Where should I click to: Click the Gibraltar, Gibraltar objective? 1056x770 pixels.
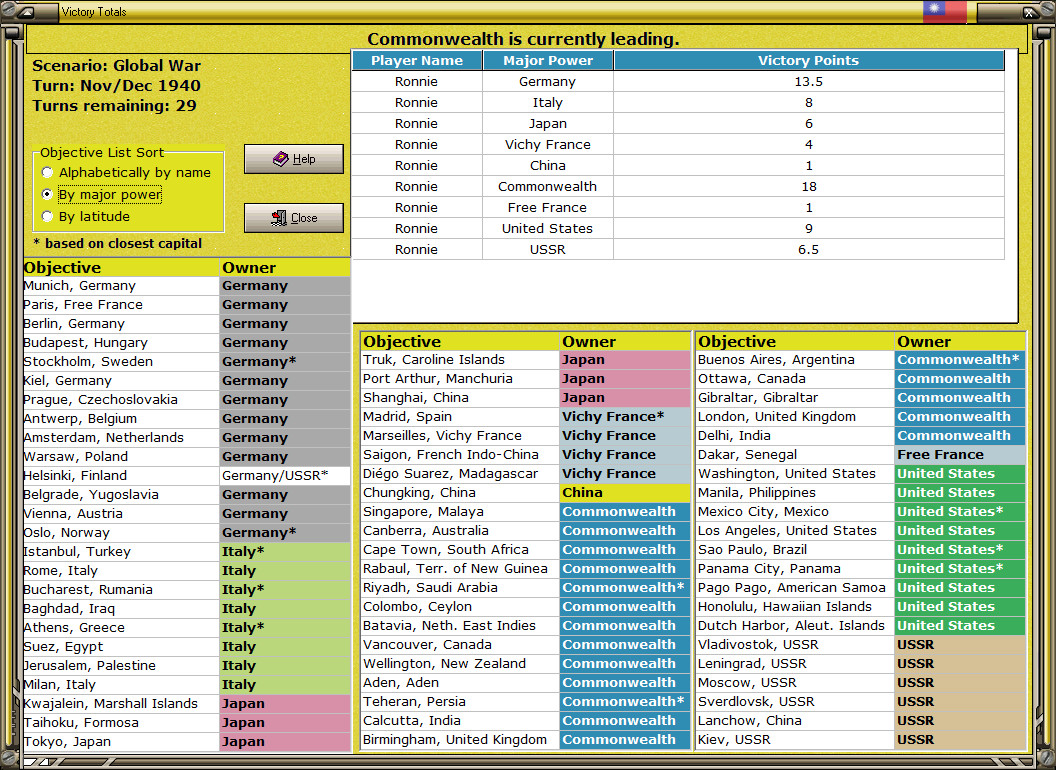795,397
